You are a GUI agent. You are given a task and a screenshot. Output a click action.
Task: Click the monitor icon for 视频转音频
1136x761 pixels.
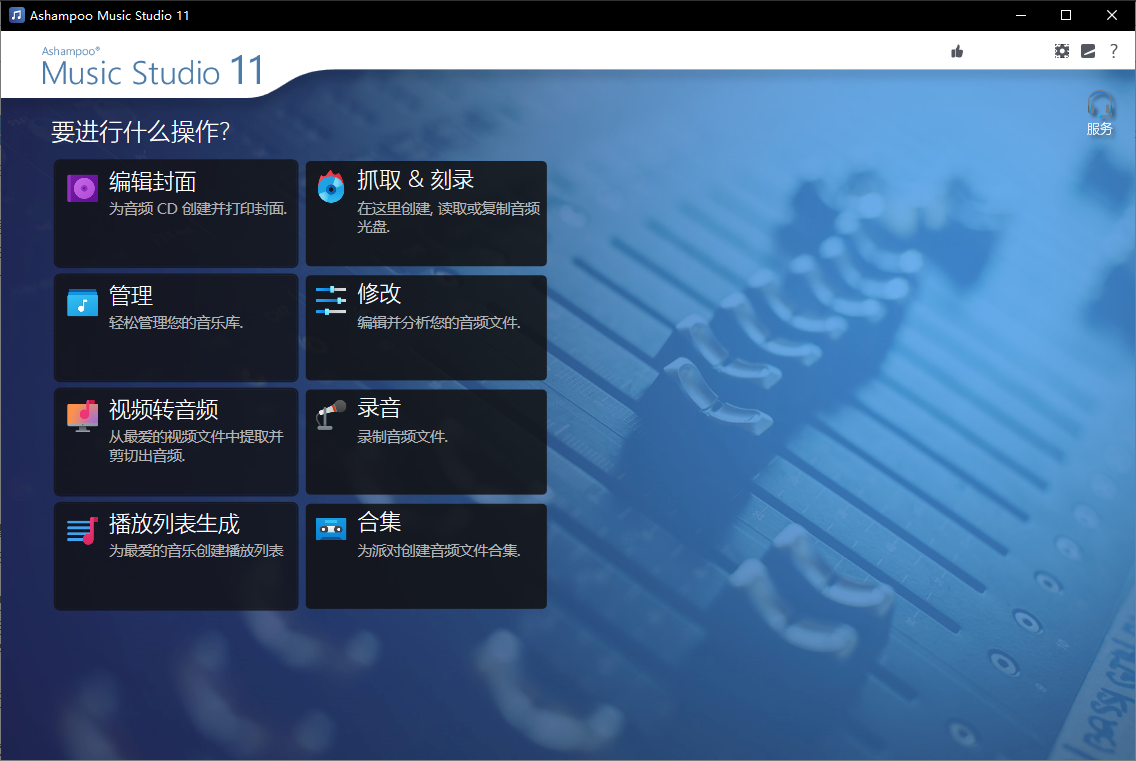coord(82,415)
